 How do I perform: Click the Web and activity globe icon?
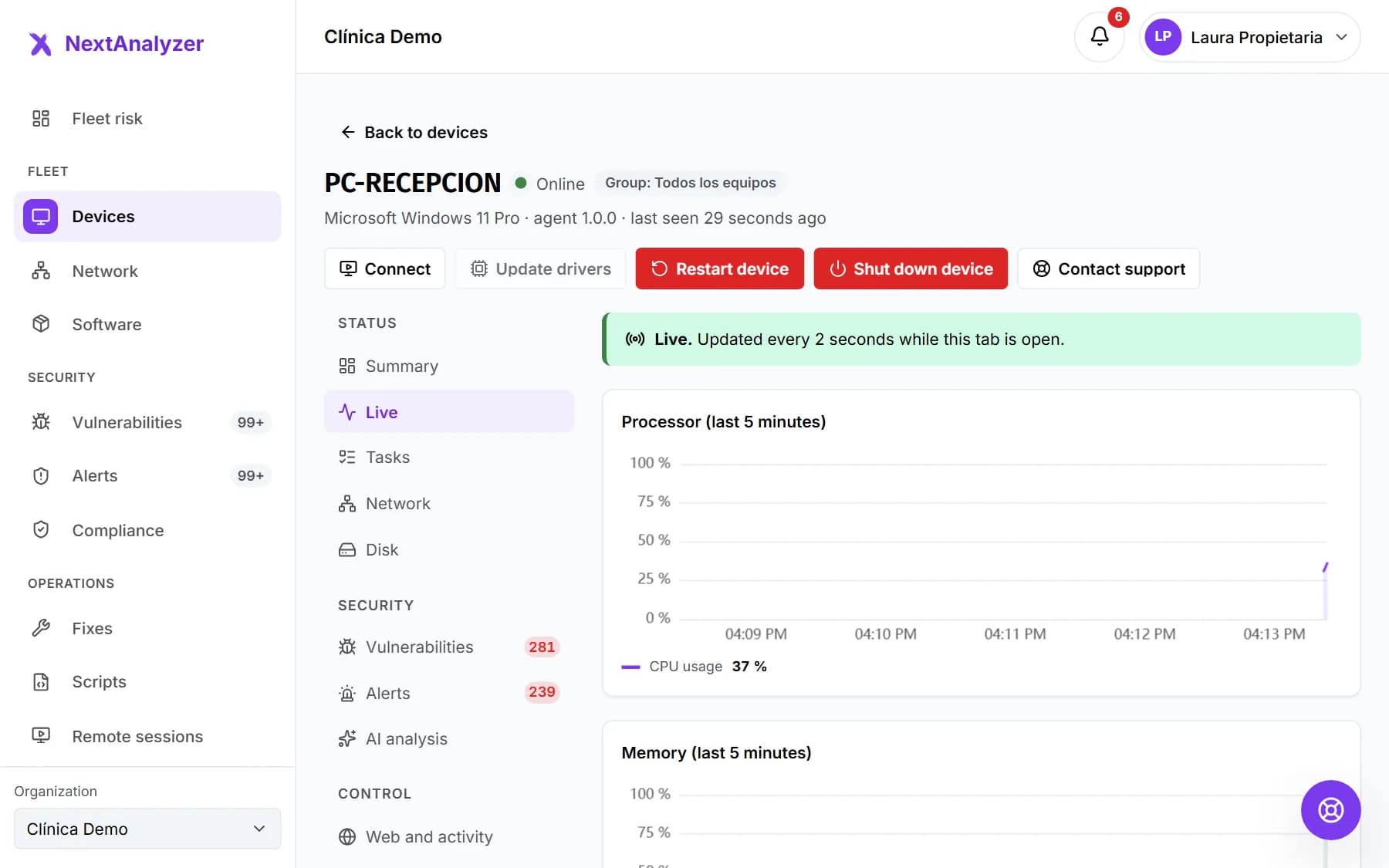[347, 837]
